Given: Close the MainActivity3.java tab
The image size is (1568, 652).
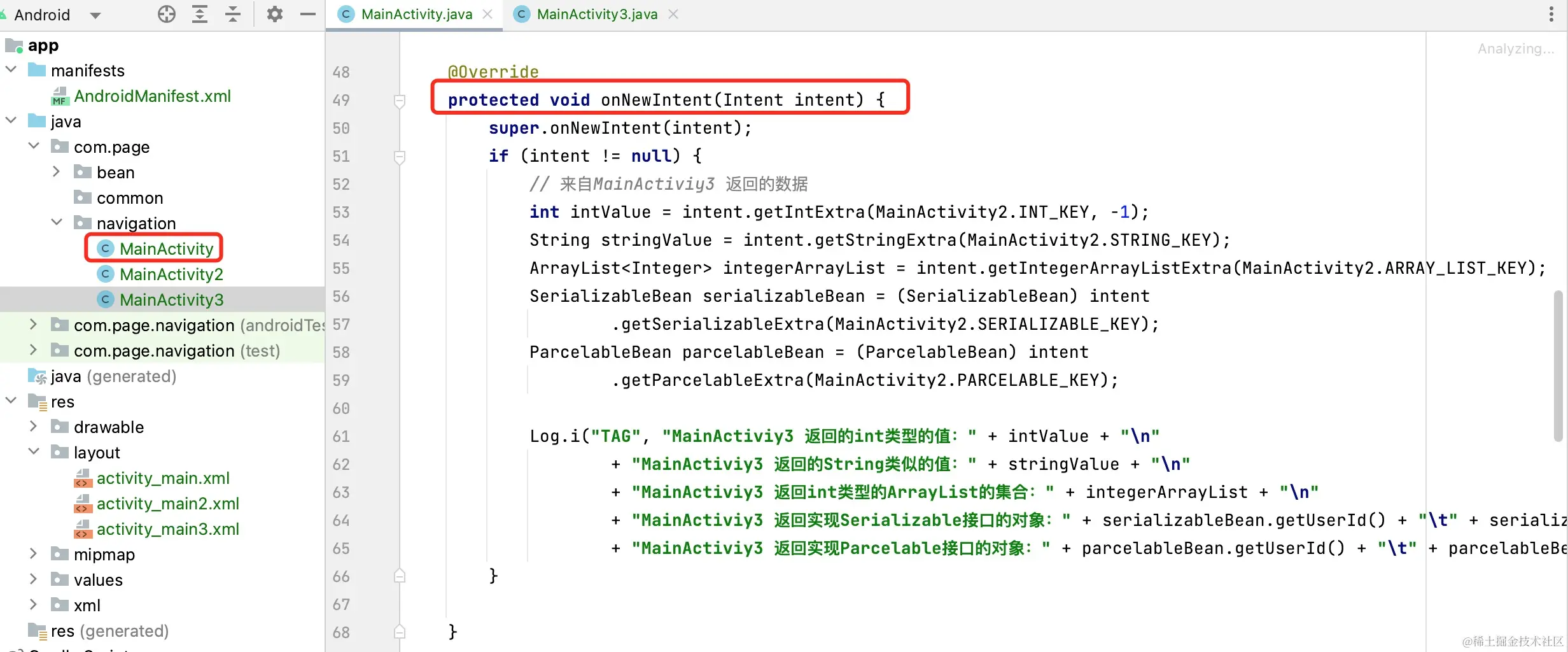Looking at the screenshot, I should 673,14.
